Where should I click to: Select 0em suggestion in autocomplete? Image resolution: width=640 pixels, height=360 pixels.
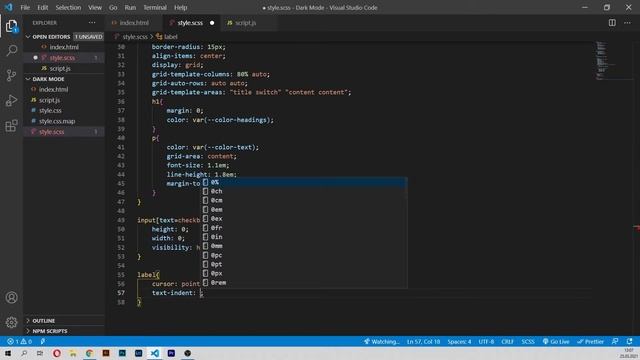click(304, 209)
